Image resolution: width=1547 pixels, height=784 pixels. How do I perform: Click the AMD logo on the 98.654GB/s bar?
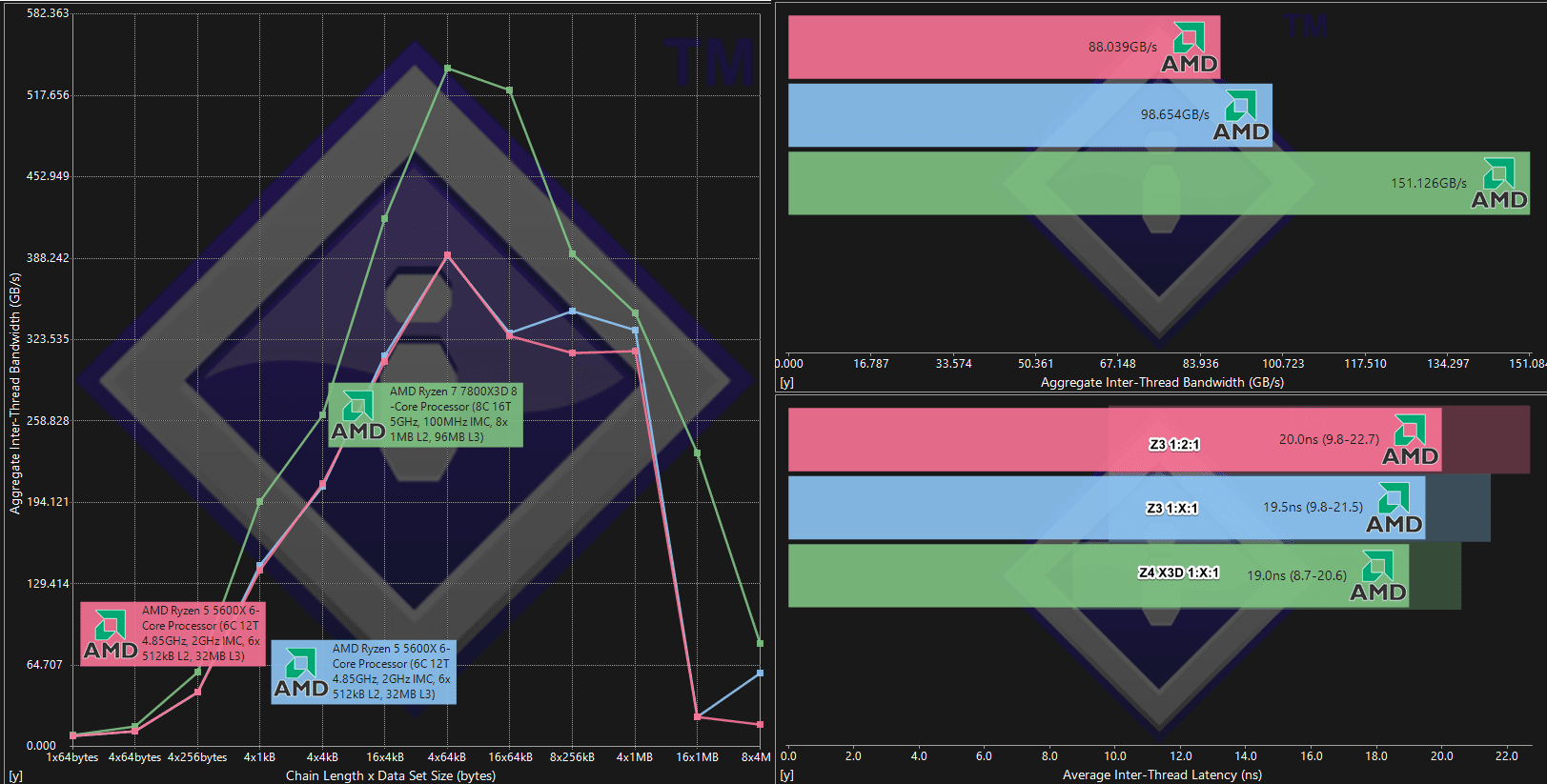[x=1241, y=115]
